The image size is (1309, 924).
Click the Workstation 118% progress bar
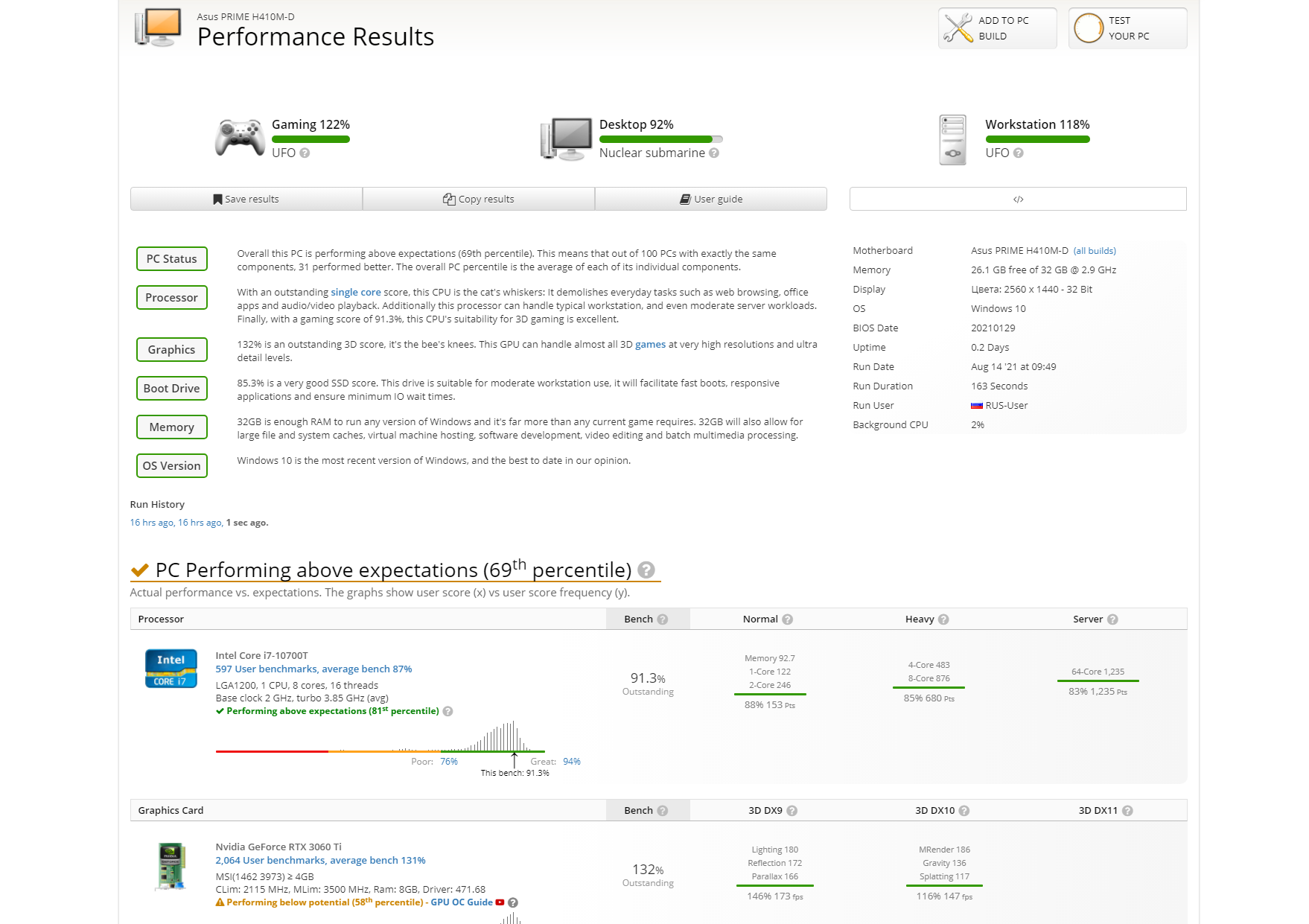point(1037,139)
